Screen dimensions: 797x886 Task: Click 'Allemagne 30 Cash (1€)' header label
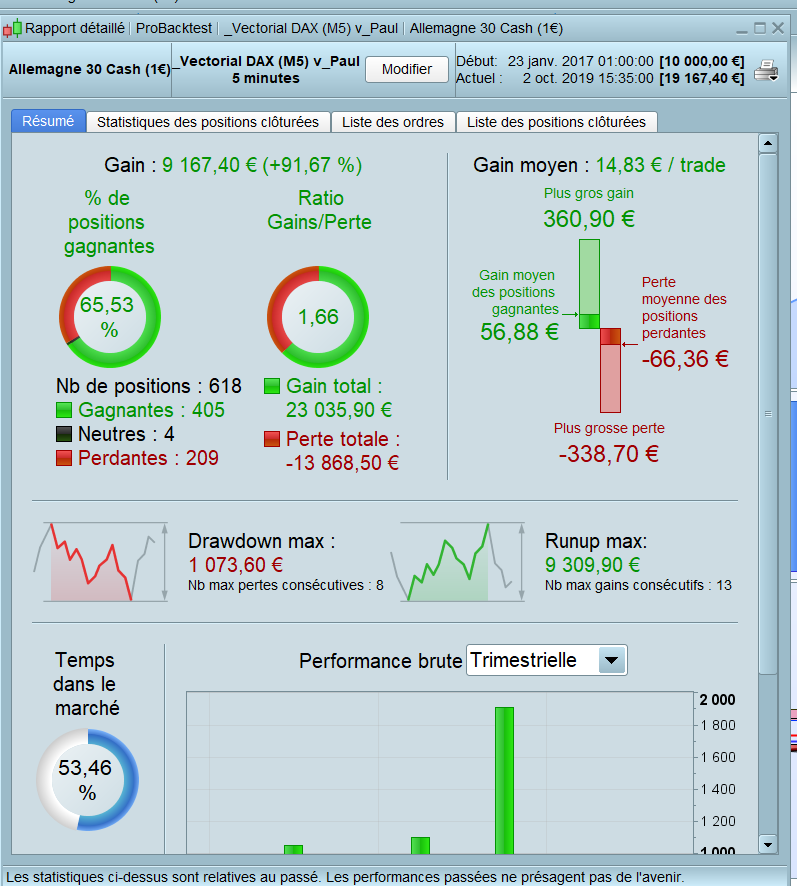89,69
